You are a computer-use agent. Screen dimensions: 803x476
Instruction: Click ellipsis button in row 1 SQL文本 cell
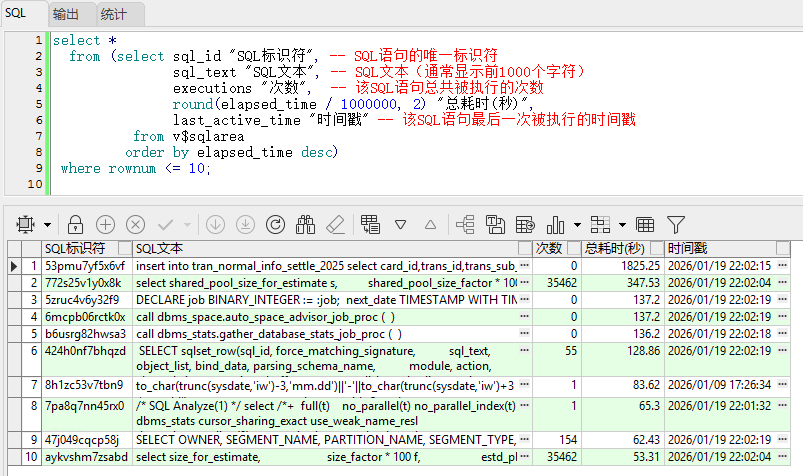pyautogui.click(x=524, y=266)
